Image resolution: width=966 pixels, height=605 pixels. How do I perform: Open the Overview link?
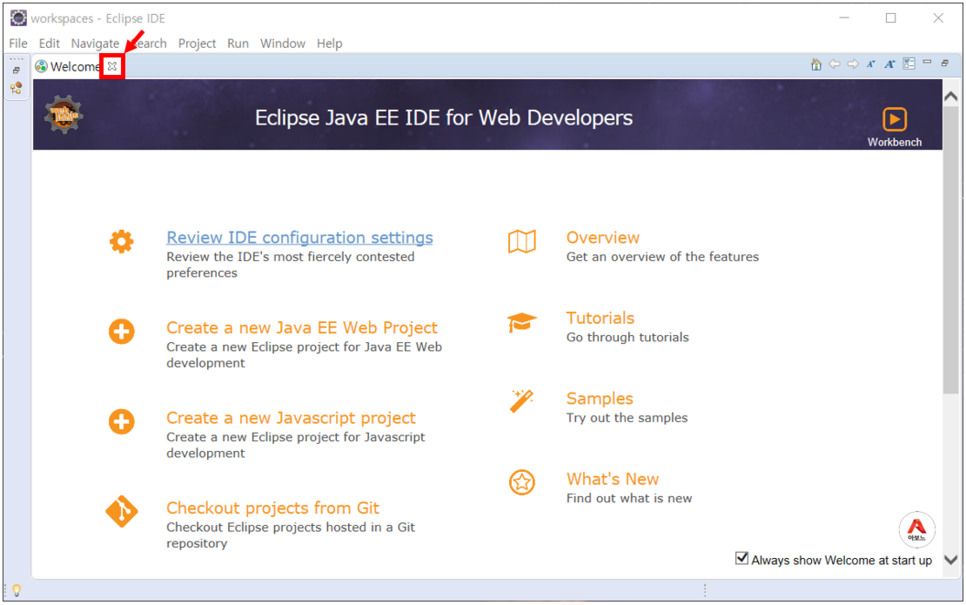pyautogui.click(x=603, y=238)
